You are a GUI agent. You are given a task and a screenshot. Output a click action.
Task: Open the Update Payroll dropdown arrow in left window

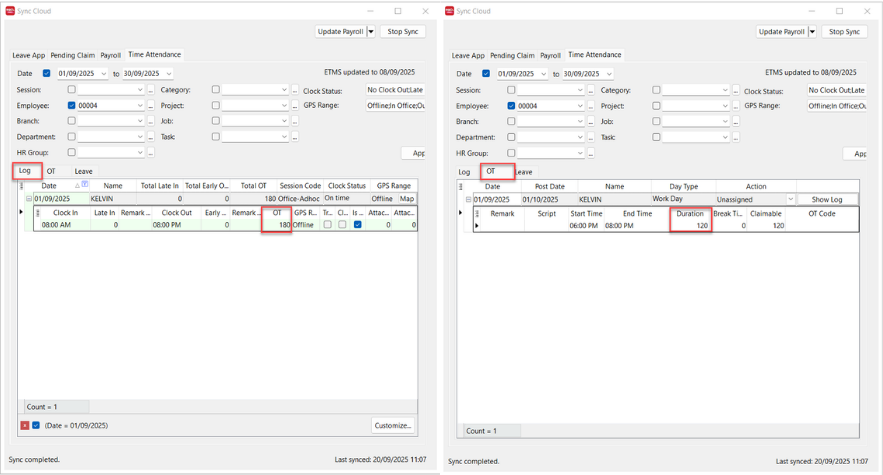tap(371, 32)
